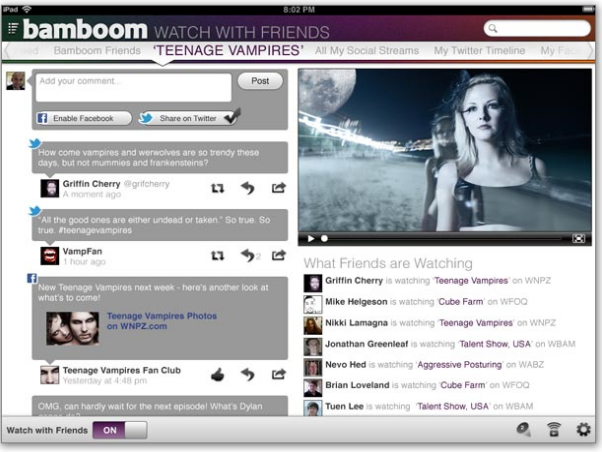Screen dimensions: 602x452
Task: Reply to Teenage Vampires Fan Club post
Action: pyautogui.click(x=248, y=374)
